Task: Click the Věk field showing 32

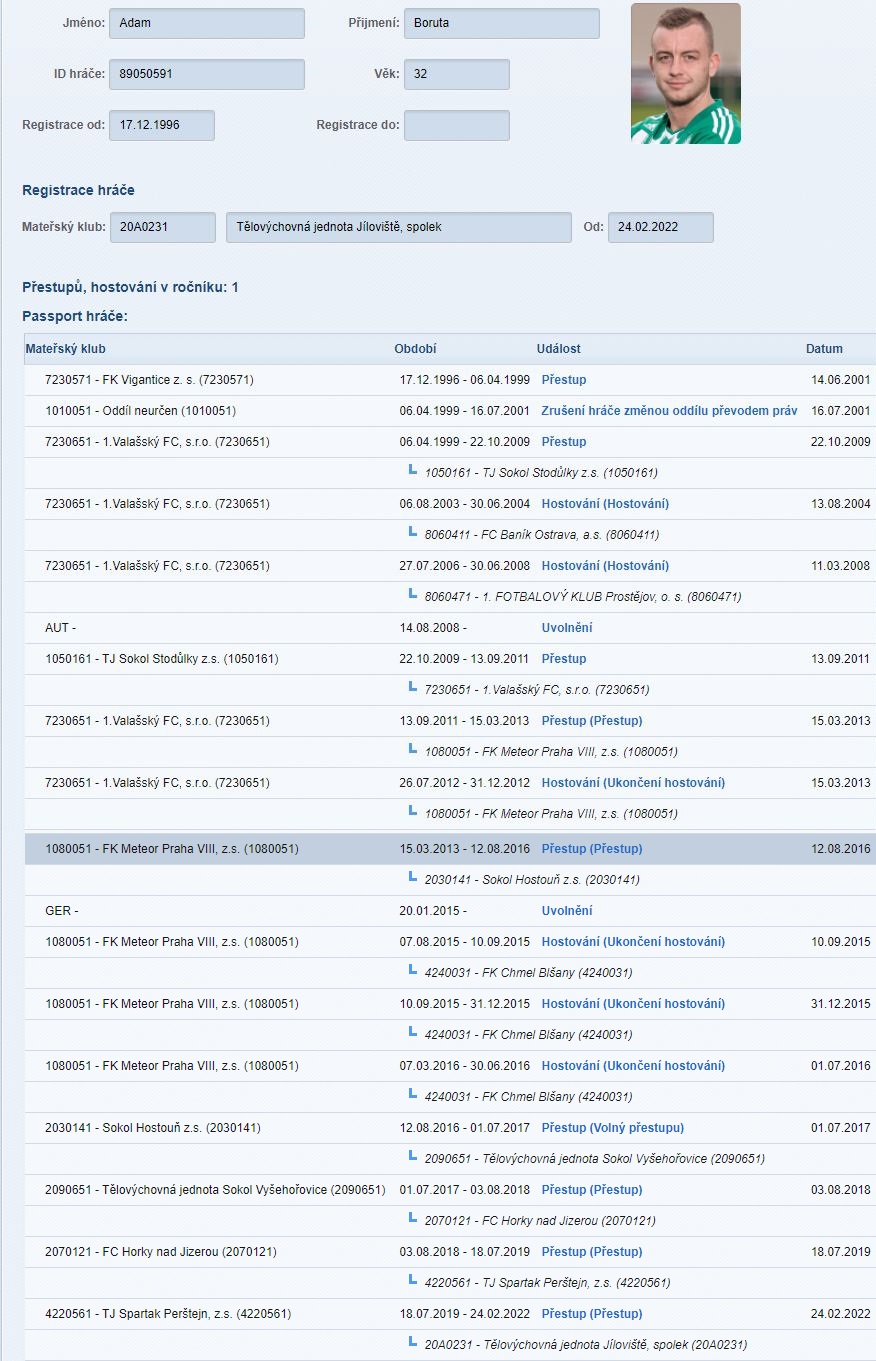Action: [x=457, y=74]
